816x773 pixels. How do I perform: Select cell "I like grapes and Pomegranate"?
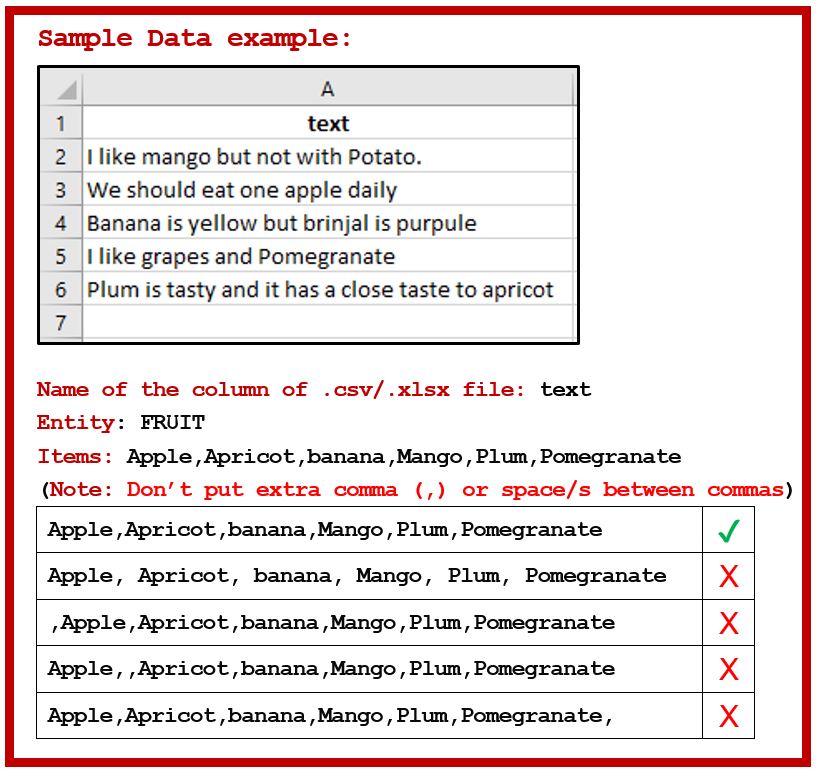tap(328, 256)
